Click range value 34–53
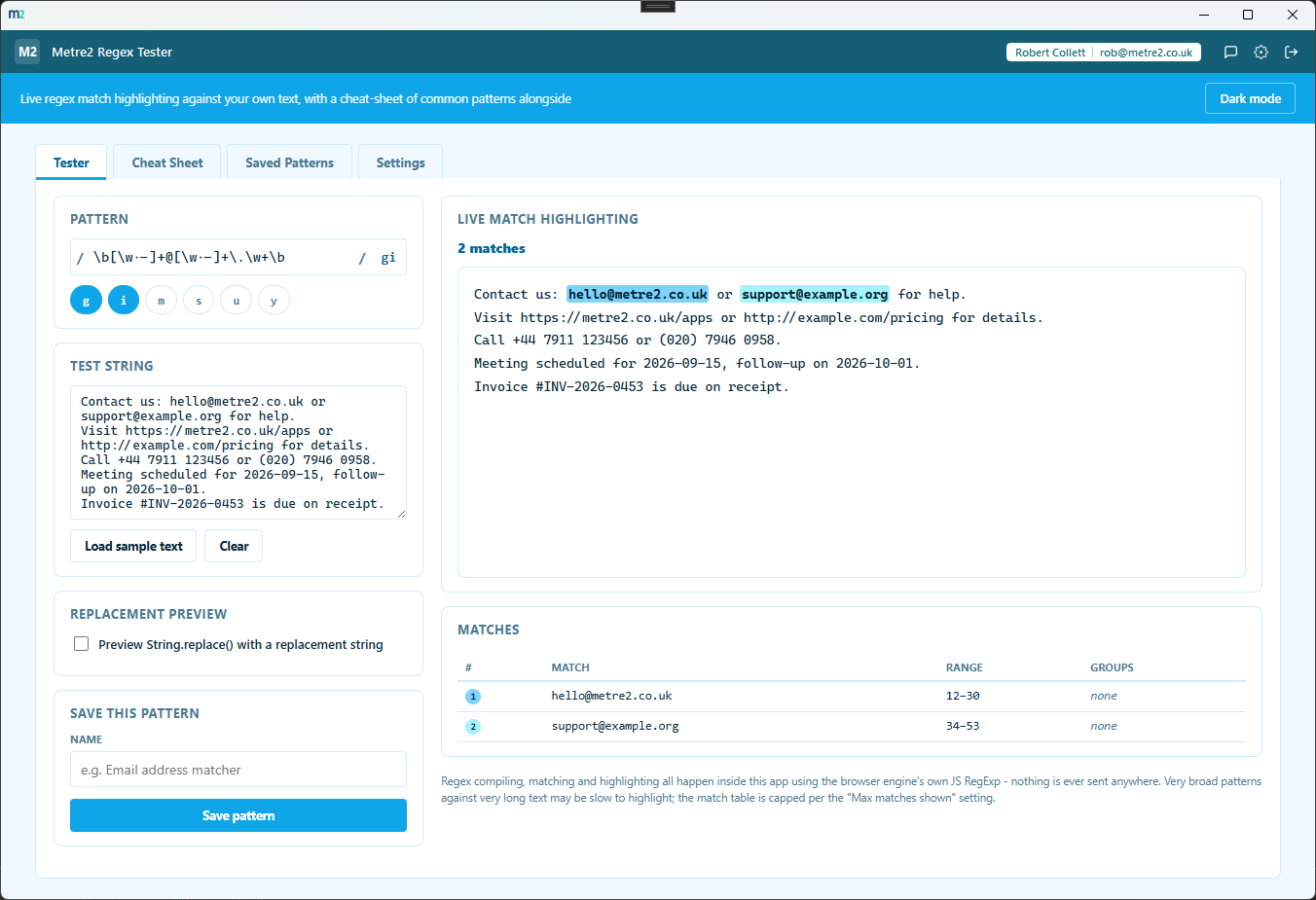The width and height of the screenshot is (1316, 900). pos(963,726)
